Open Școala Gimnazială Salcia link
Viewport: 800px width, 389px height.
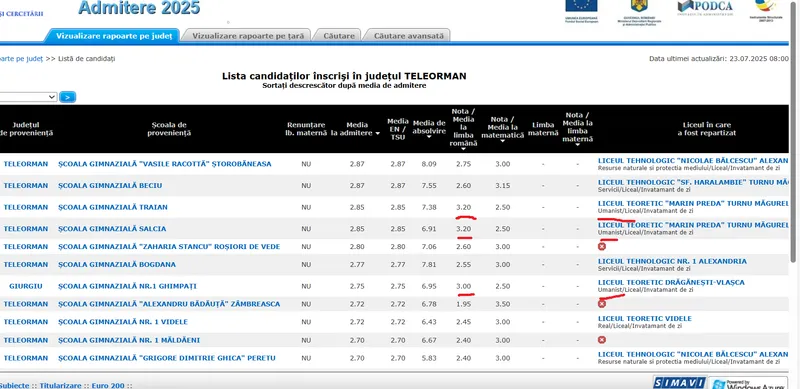[112, 229]
